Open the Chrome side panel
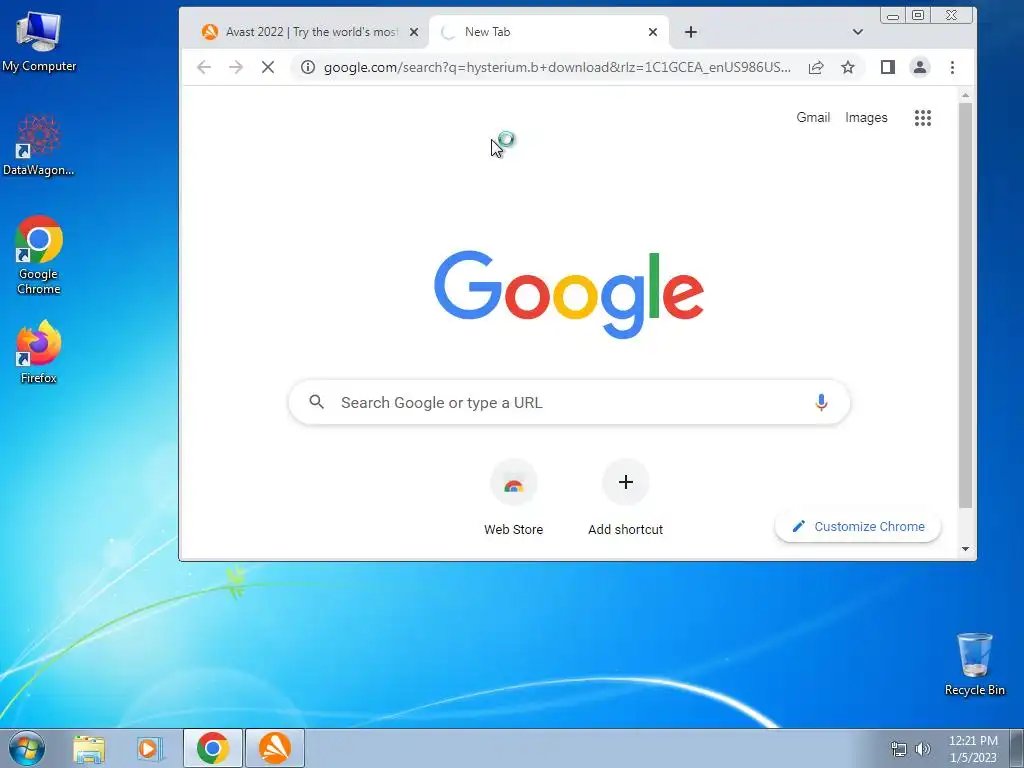 (888, 67)
